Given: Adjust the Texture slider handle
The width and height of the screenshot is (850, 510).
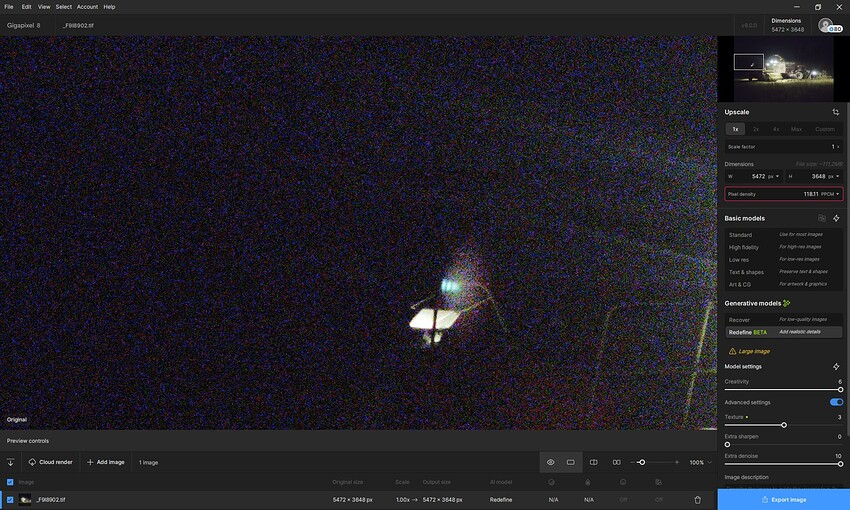Looking at the screenshot, I should click(784, 425).
